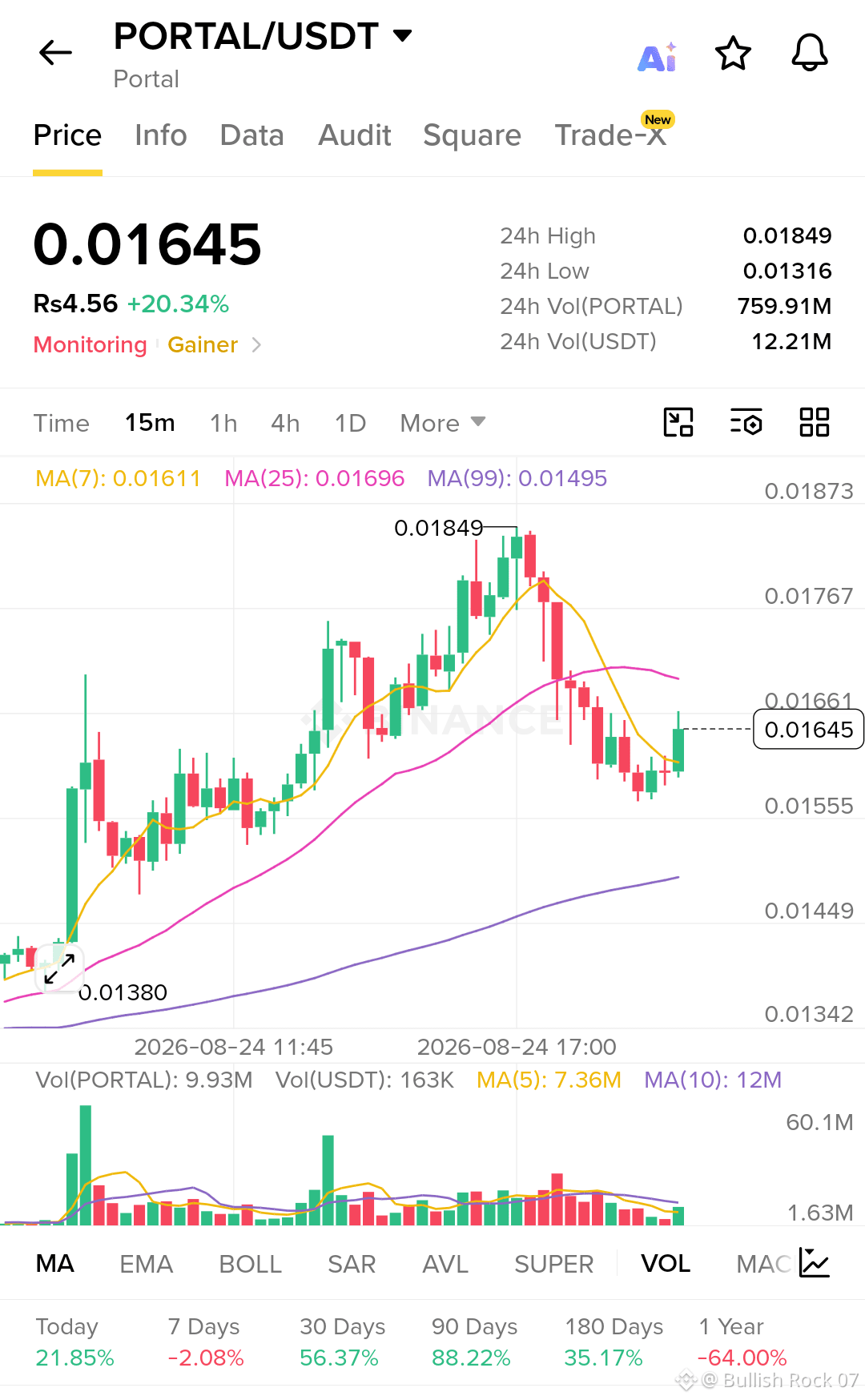Tap 24h Vol(USDT) value 12.21M

click(x=791, y=341)
